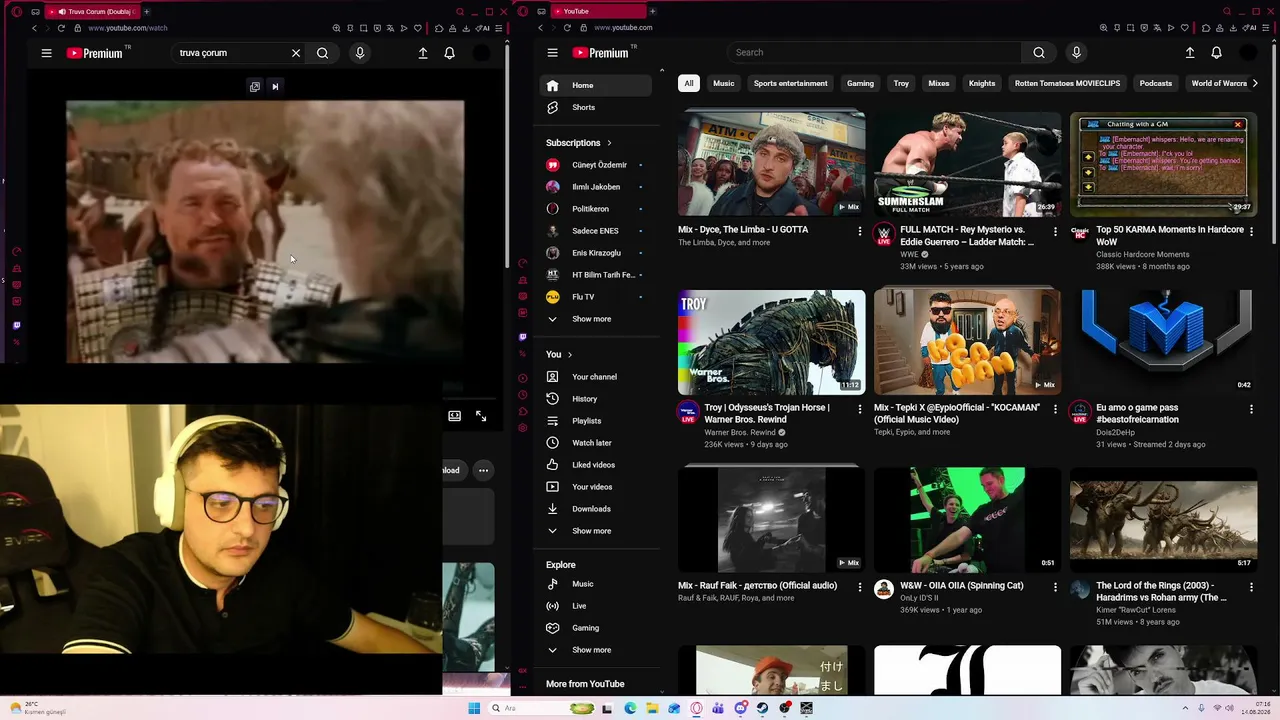Click the upload icon in left YouTube window
The width and height of the screenshot is (1280, 720).
(x=423, y=53)
